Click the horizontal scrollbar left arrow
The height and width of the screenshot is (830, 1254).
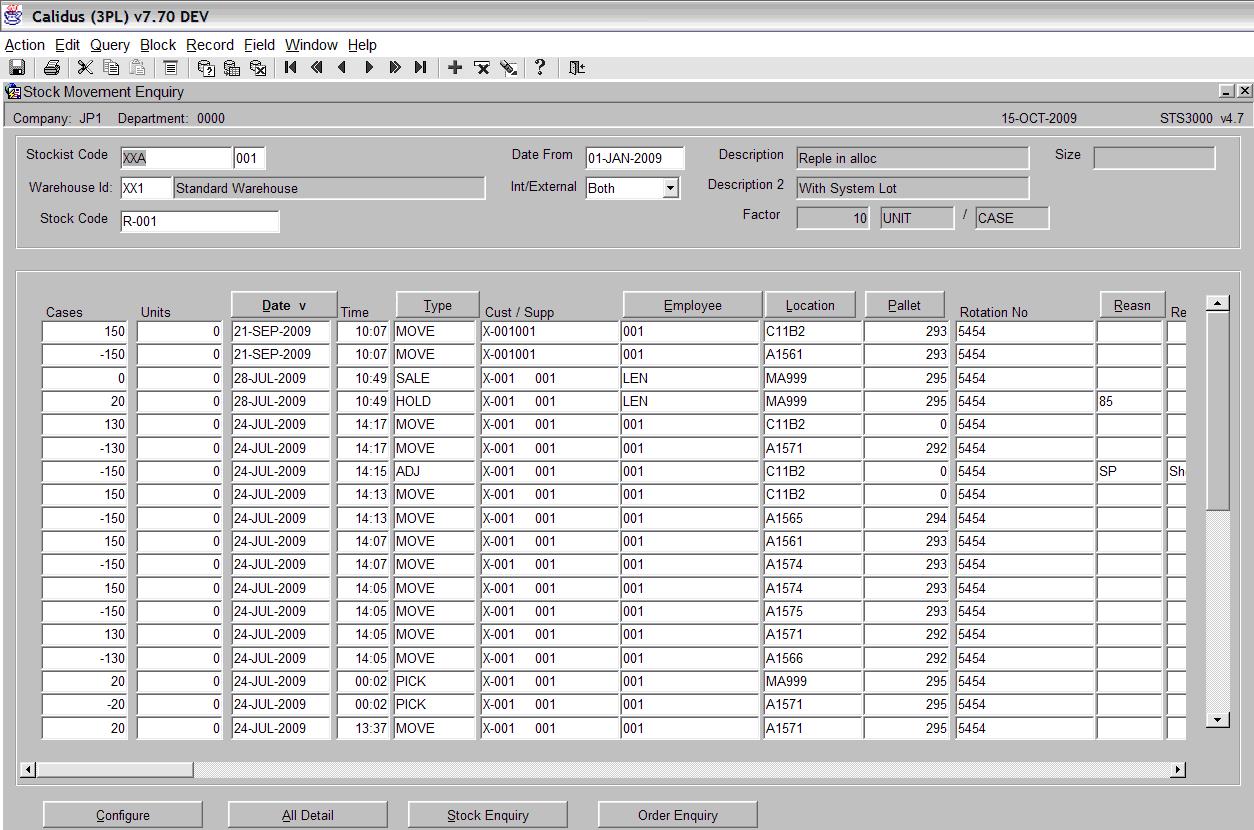click(28, 769)
